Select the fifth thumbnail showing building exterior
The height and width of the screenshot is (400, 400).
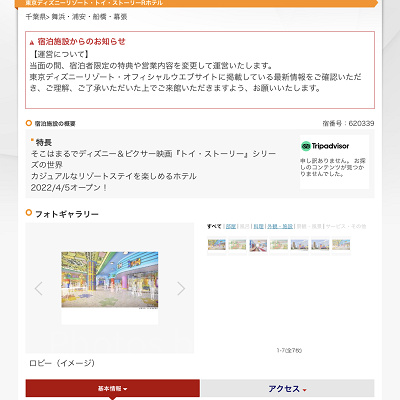pyautogui.click(x=299, y=245)
